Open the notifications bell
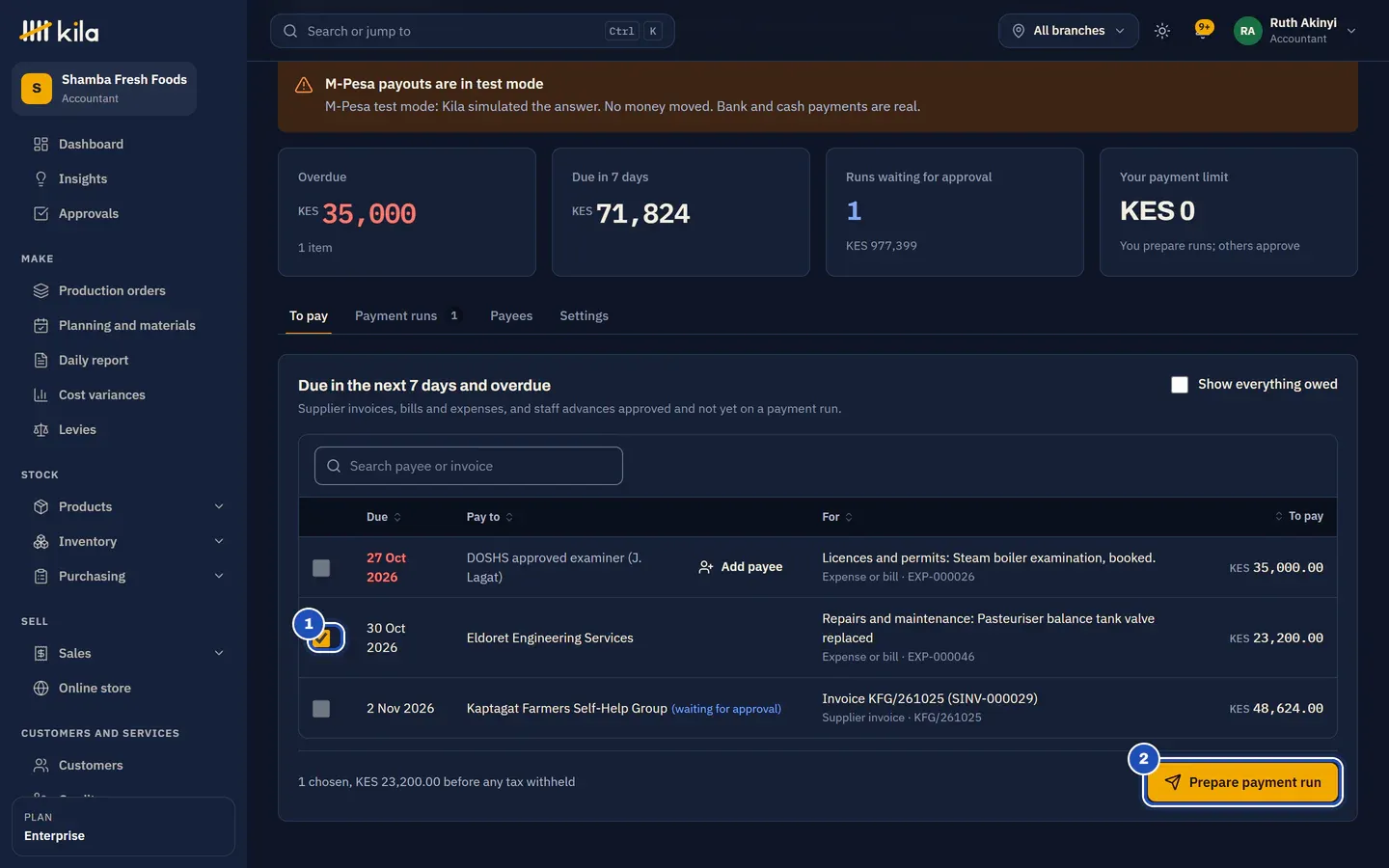1389x868 pixels. coord(1203,30)
